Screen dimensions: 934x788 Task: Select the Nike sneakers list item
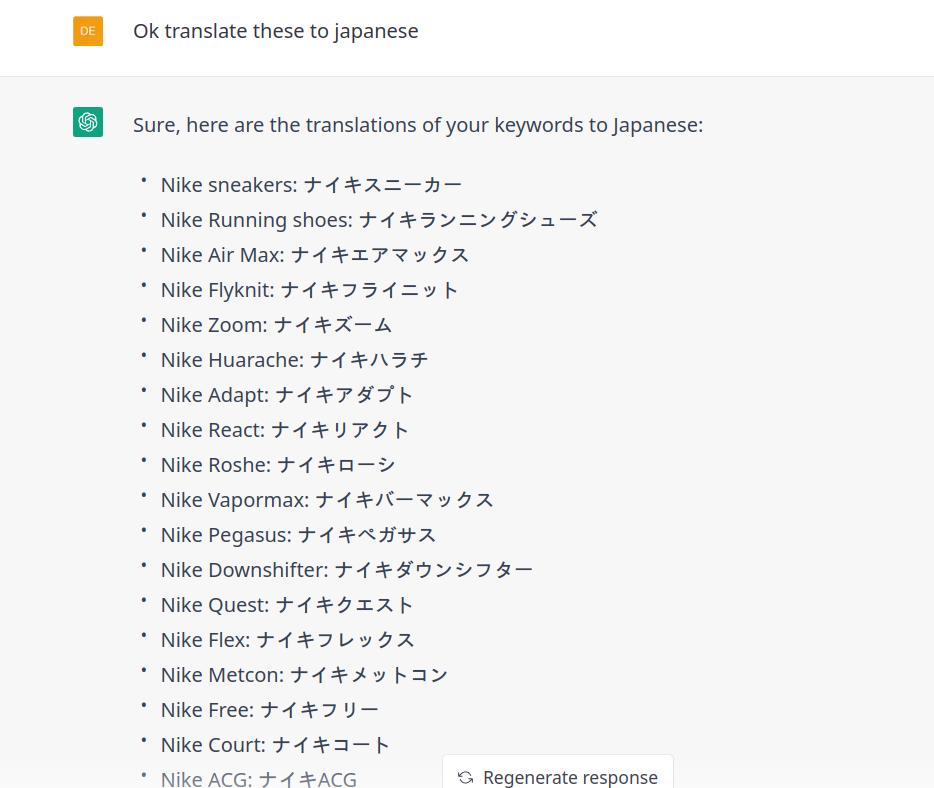[311, 185]
